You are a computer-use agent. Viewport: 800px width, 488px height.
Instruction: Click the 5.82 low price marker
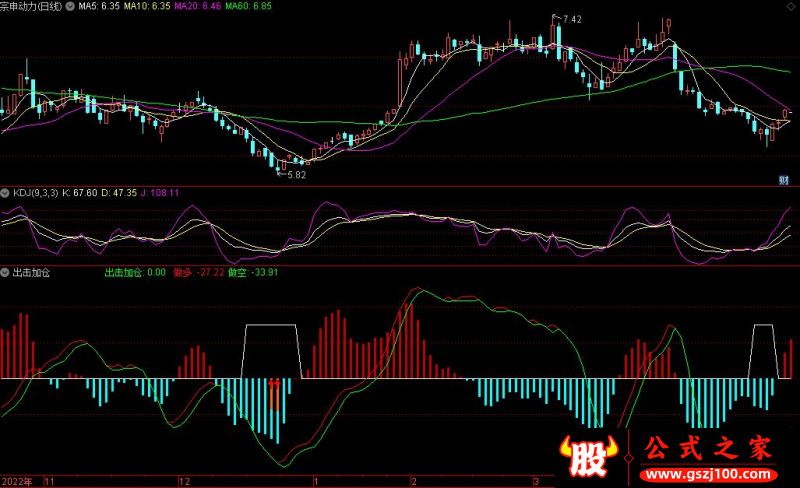pyautogui.click(x=296, y=175)
